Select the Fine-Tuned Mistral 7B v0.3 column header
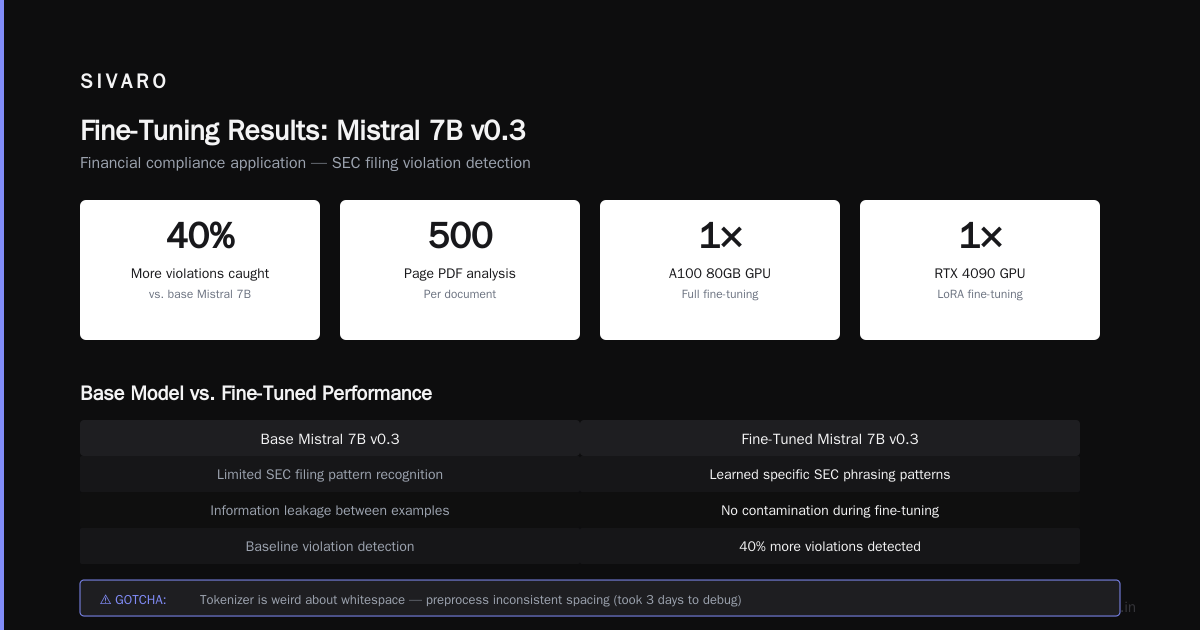 (830, 438)
